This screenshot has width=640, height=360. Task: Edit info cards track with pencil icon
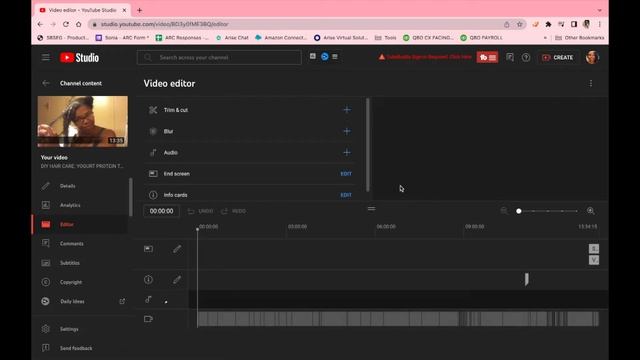pyautogui.click(x=177, y=280)
